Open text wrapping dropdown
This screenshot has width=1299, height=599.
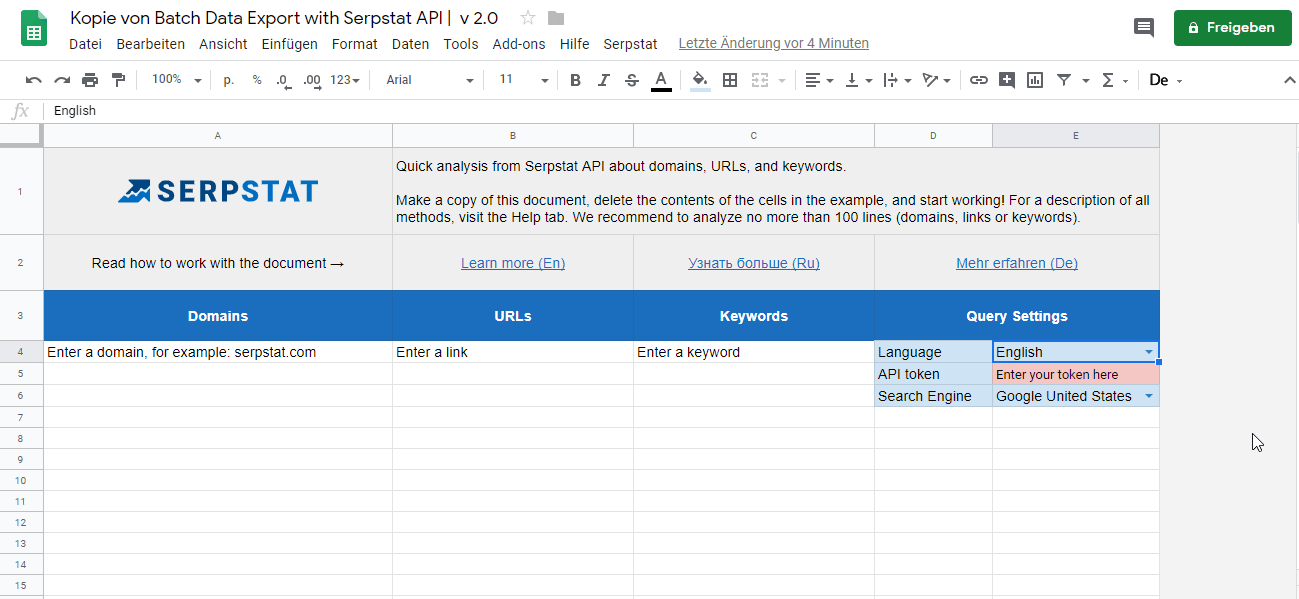click(897, 80)
